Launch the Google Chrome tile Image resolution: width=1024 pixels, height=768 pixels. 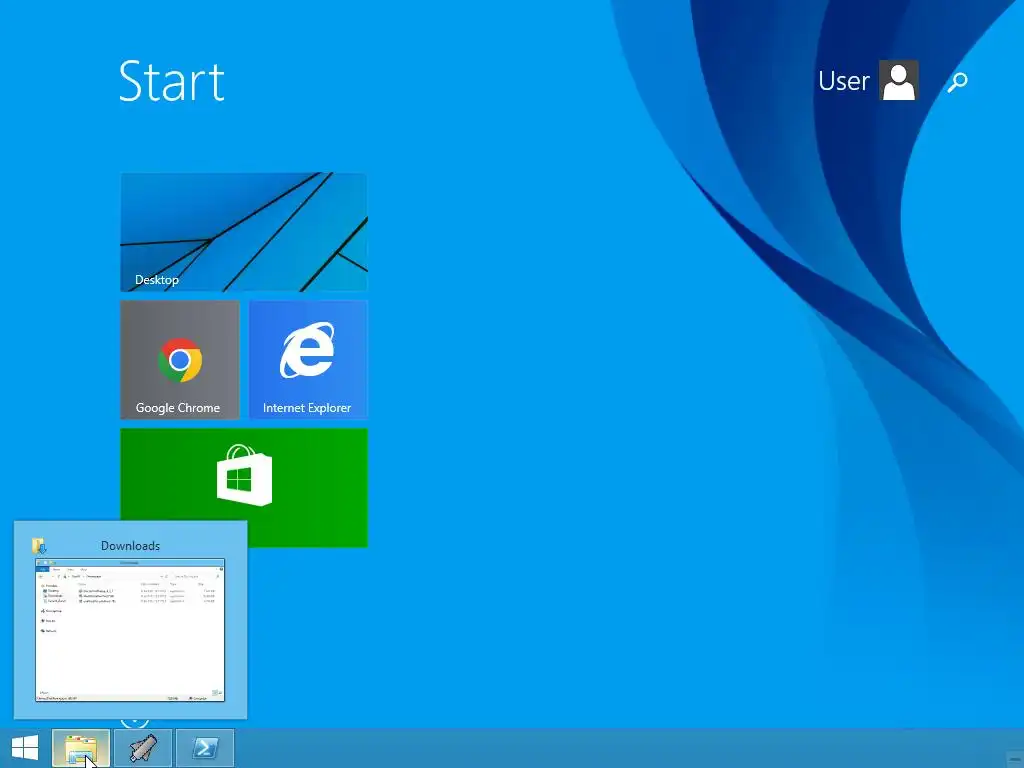point(180,360)
